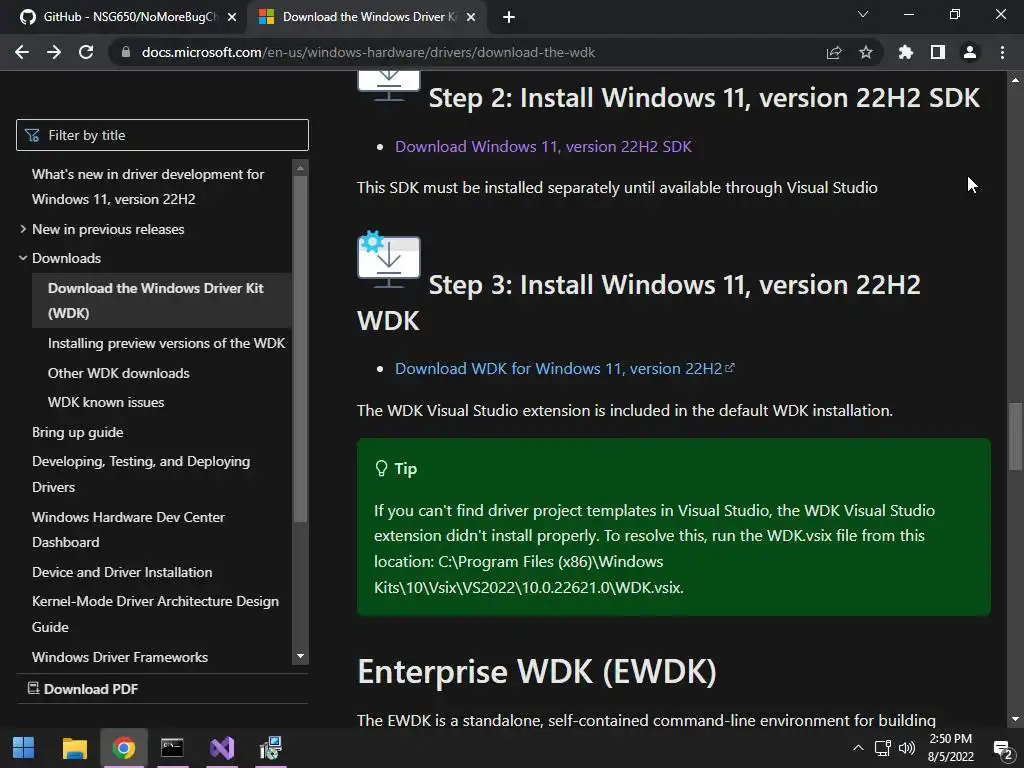Open the Extensions puzzle menu
Screen dimensions: 1024x768
coord(905,52)
